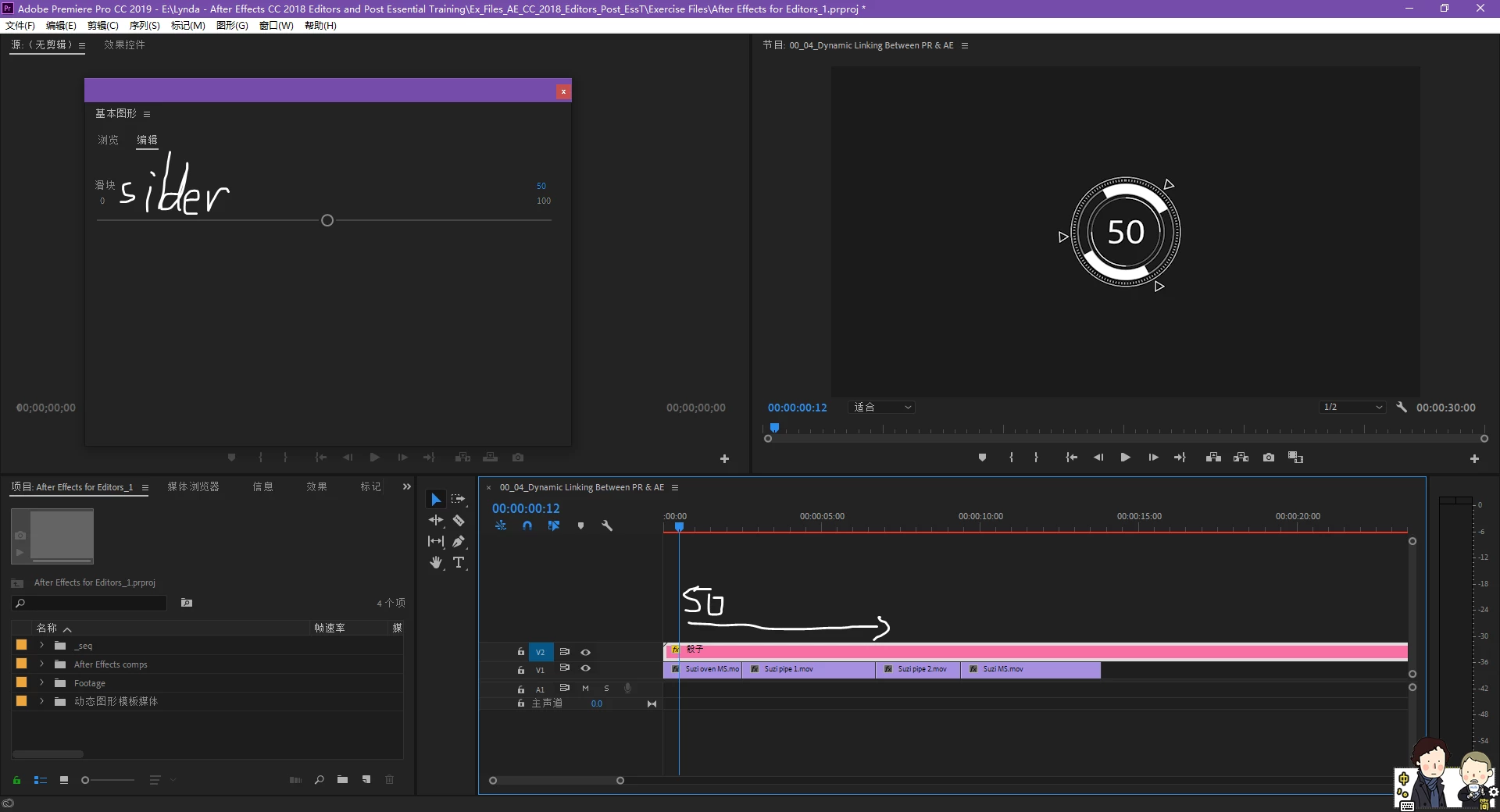
Task: Switch to the 媒体浏览器 tab
Action: (x=193, y=486)
